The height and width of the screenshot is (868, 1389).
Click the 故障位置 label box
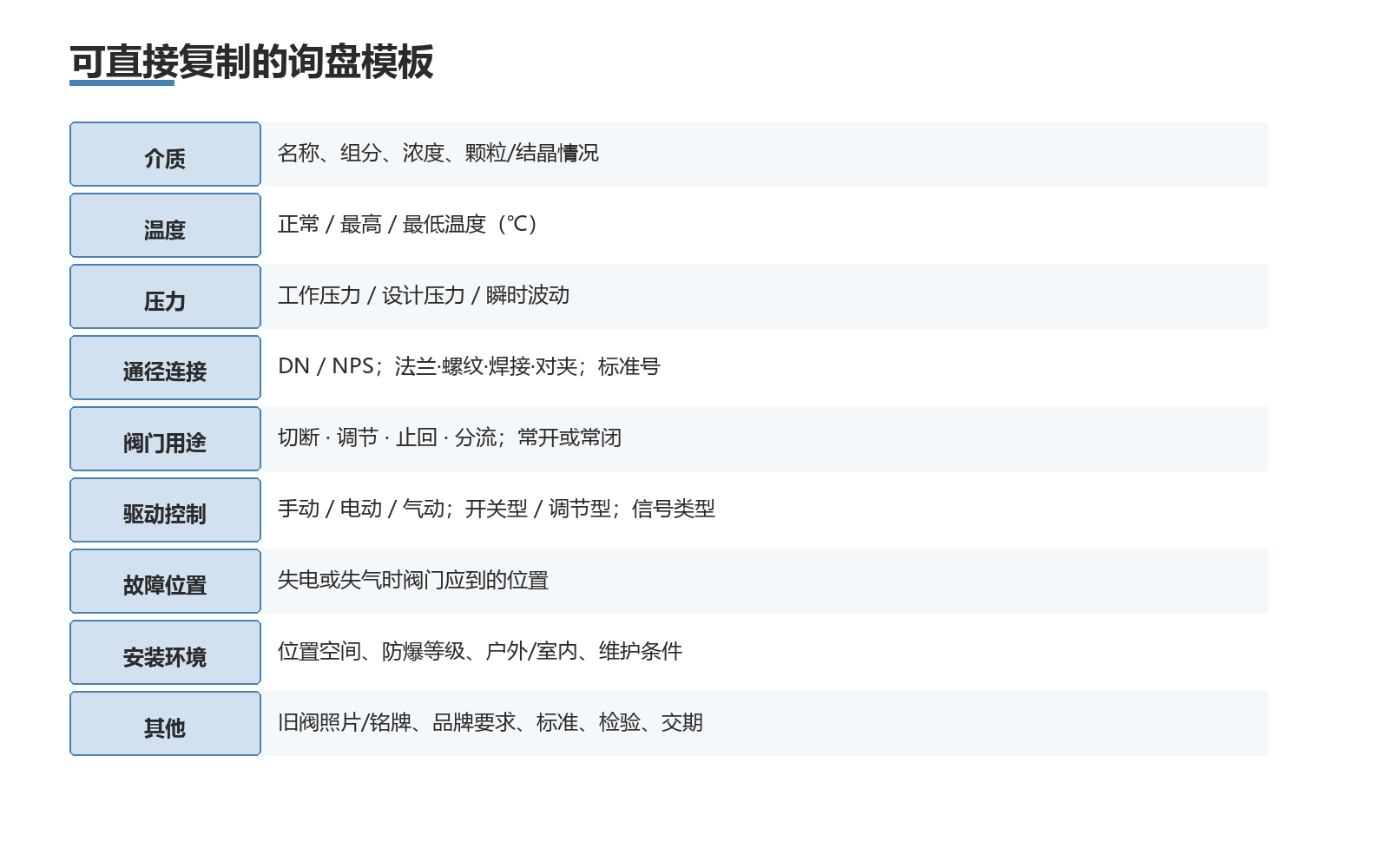[x=165, y=582]
